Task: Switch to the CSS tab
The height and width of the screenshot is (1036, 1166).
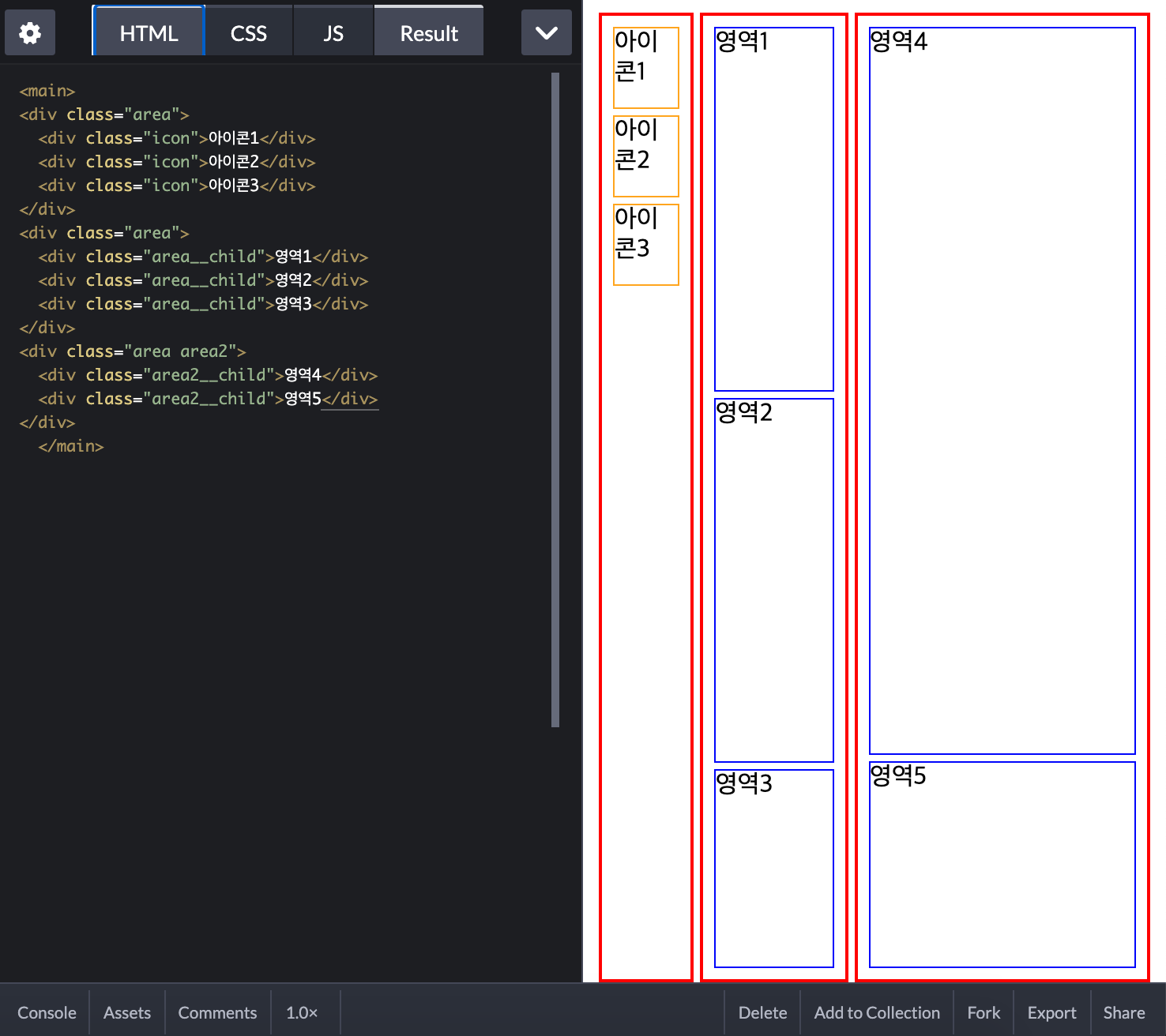Action: tap(249, 33)
